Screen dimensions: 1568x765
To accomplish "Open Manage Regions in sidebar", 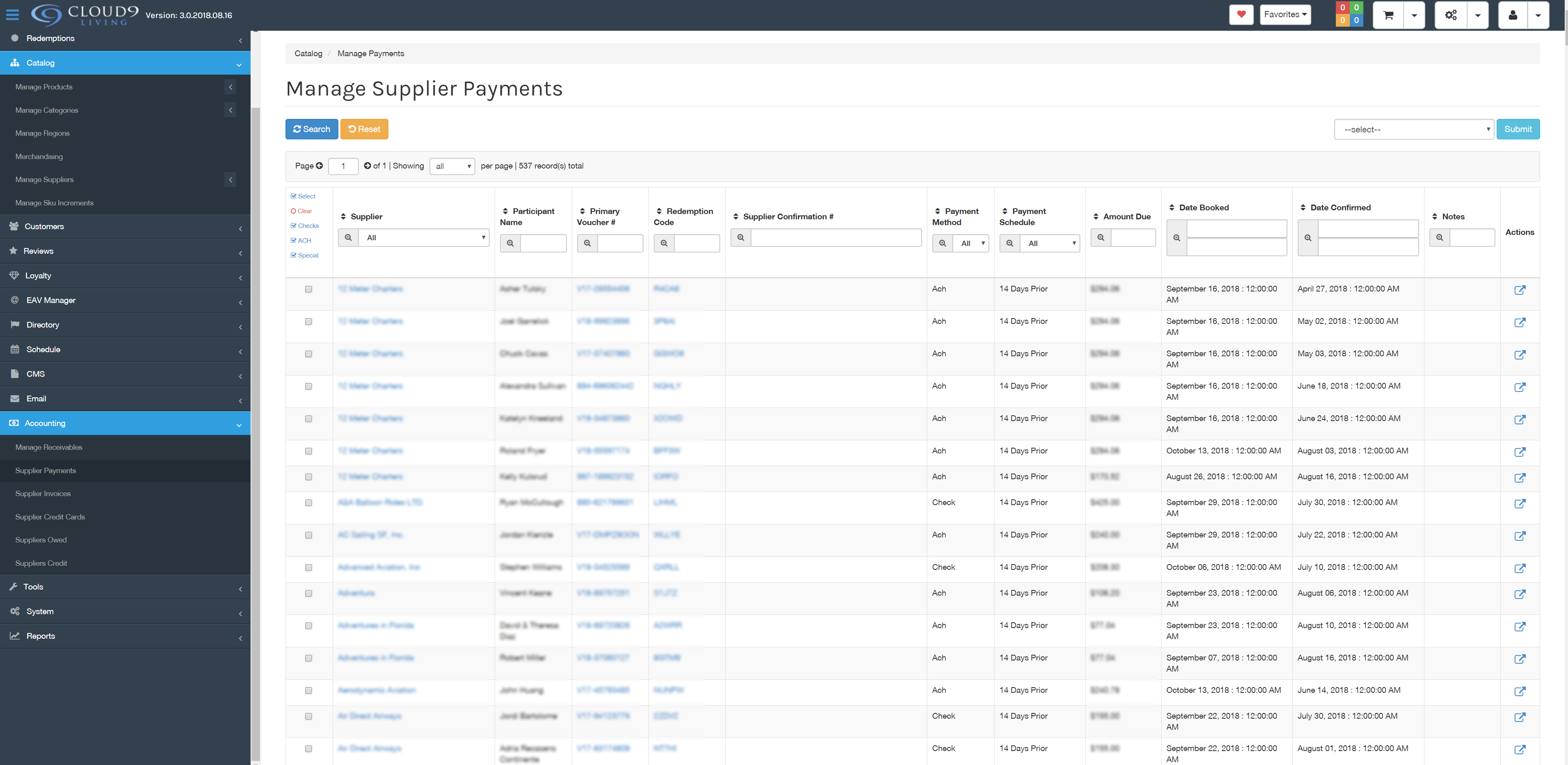I will tap(126, 133).
